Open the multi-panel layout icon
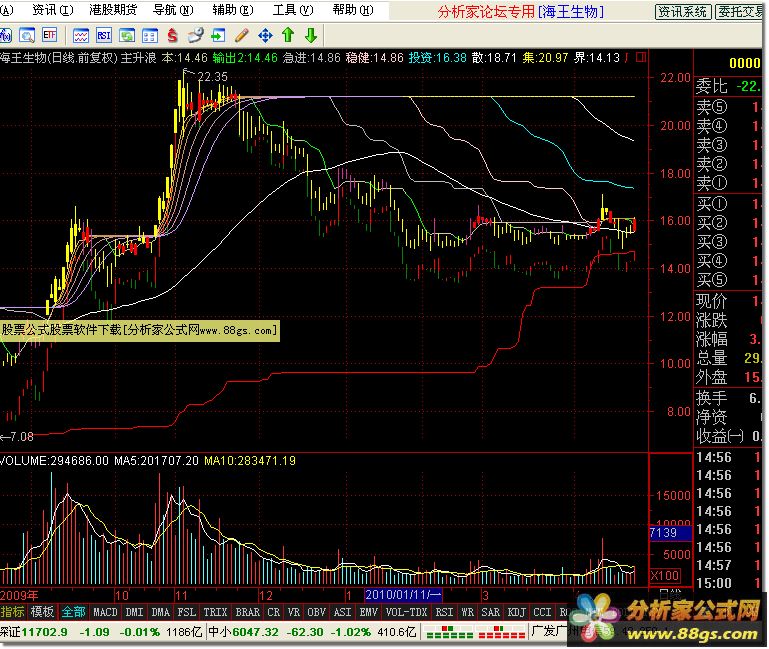The image size is (769, 649). 150,35
